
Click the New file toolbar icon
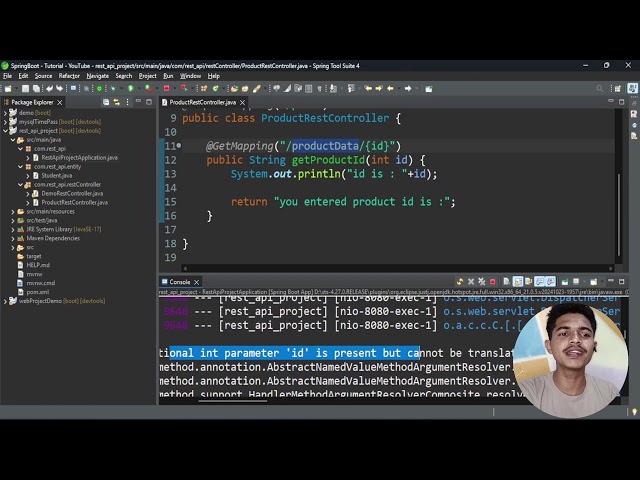pos(8,89)
